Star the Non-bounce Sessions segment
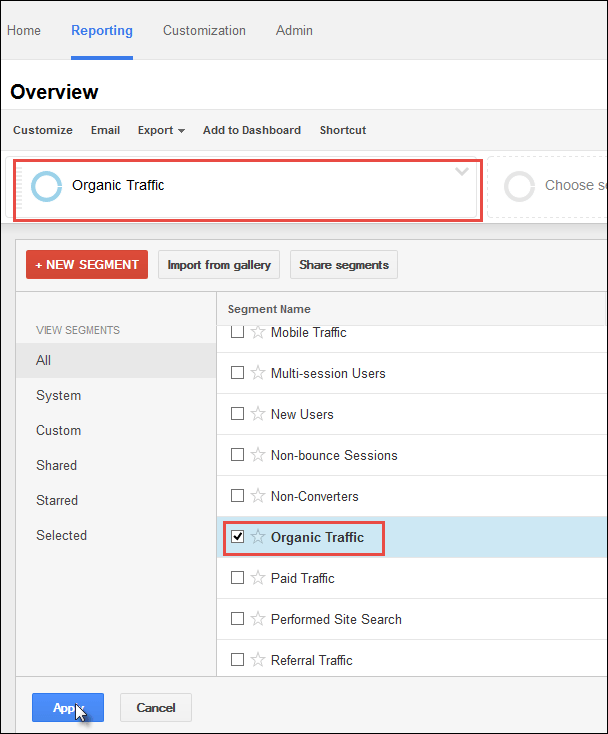 click(258, 455)
